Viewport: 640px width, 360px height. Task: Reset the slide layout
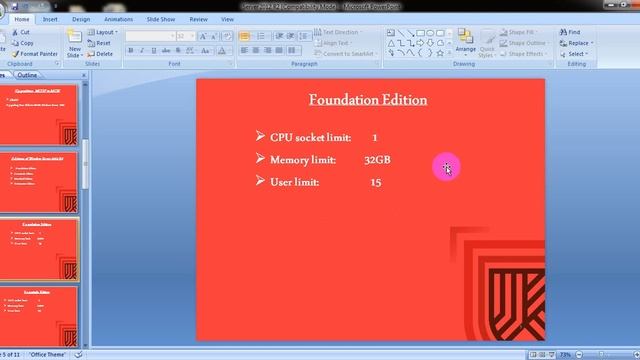click(99, 43)
